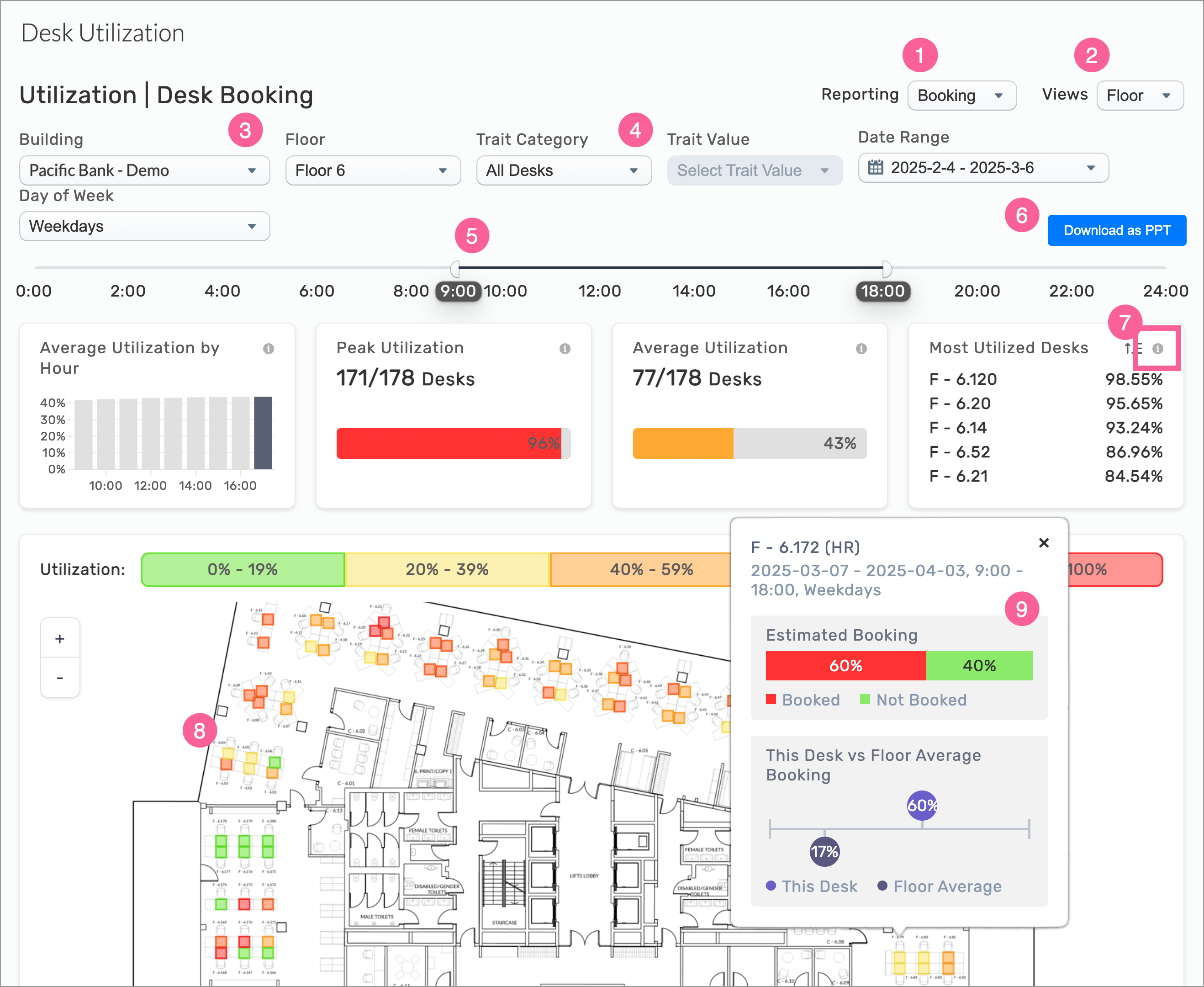Click Download as PPT button
This screenshot has width=1204, height=987.
click(1116, 230)
